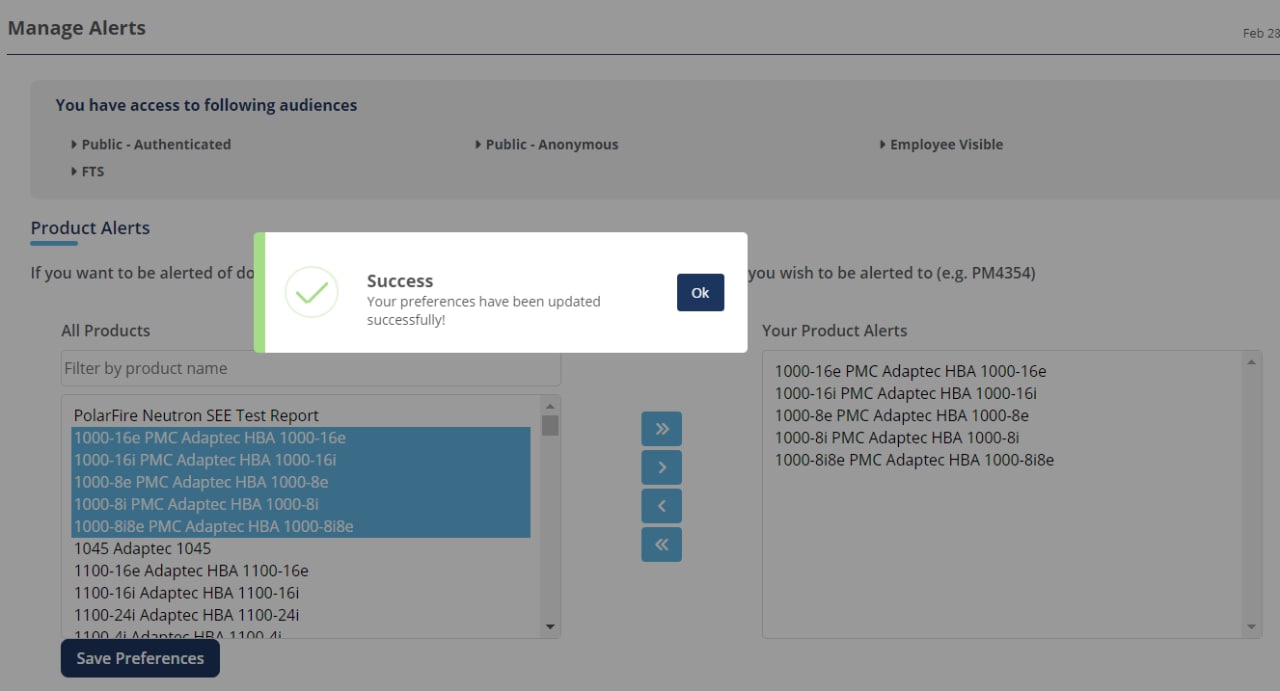Click the green success checkmark icon

point(311,292)
